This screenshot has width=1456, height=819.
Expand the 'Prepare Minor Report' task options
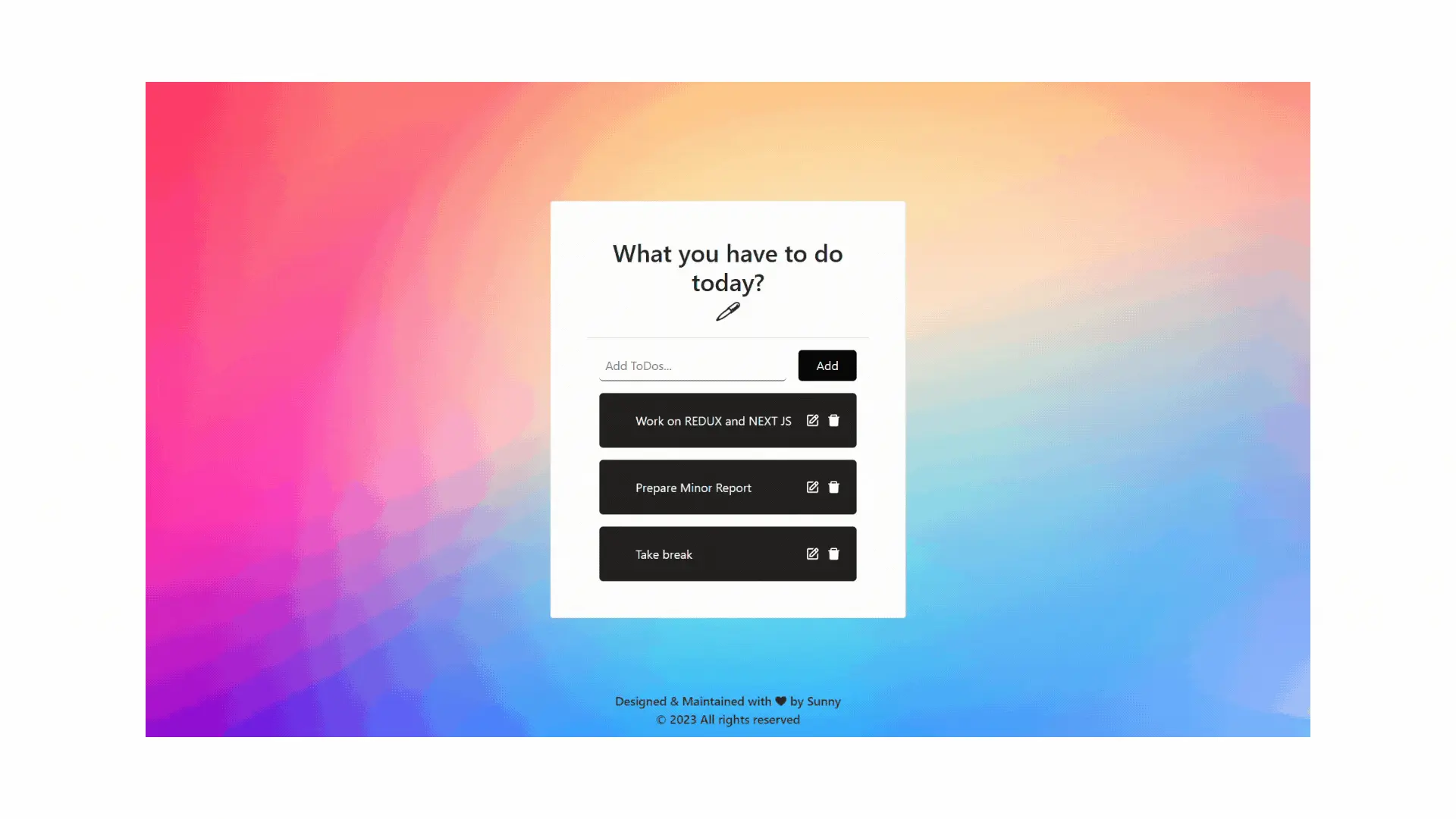[x=812, y=487]
